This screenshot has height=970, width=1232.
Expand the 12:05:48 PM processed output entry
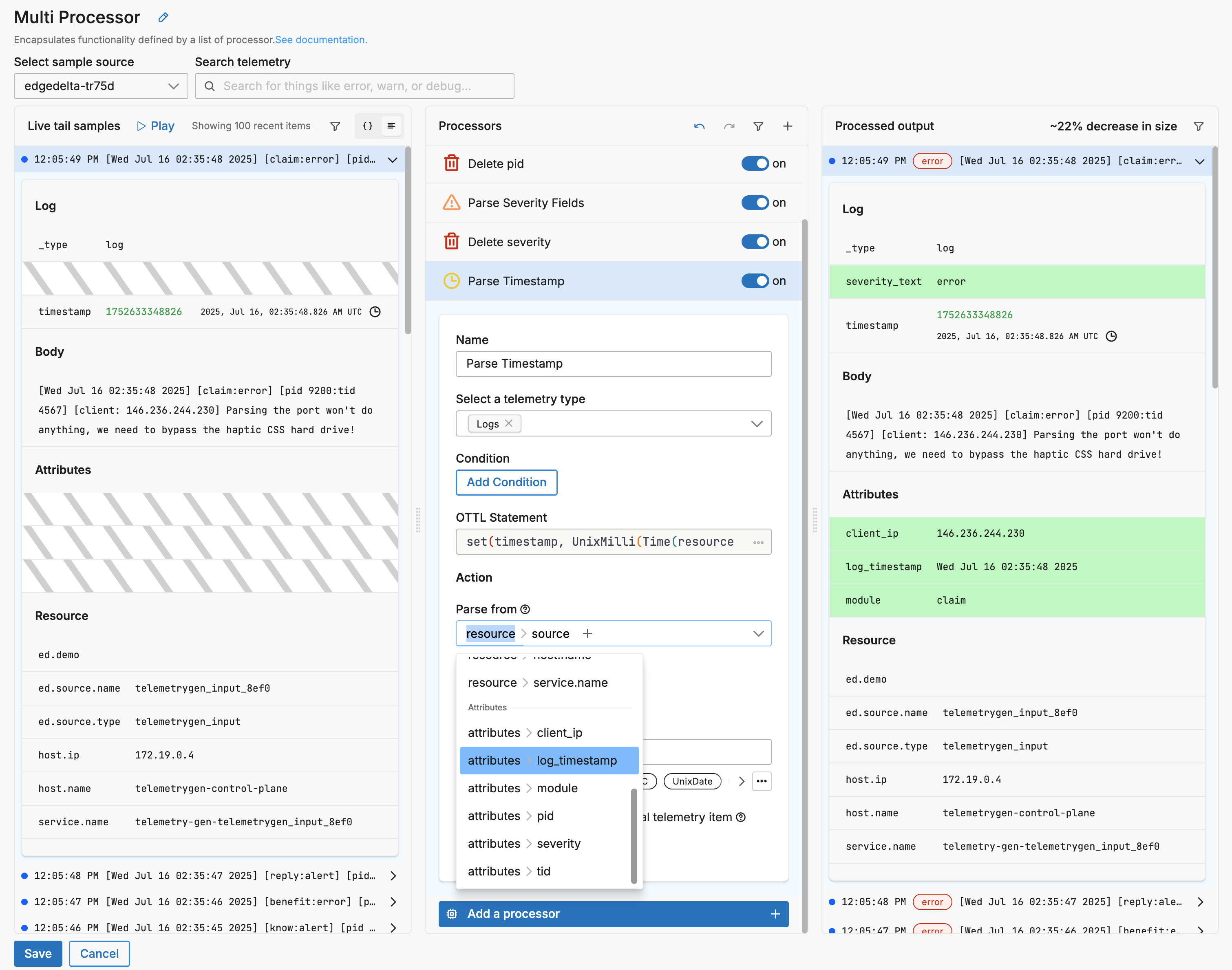click(x=1200, y=902)
